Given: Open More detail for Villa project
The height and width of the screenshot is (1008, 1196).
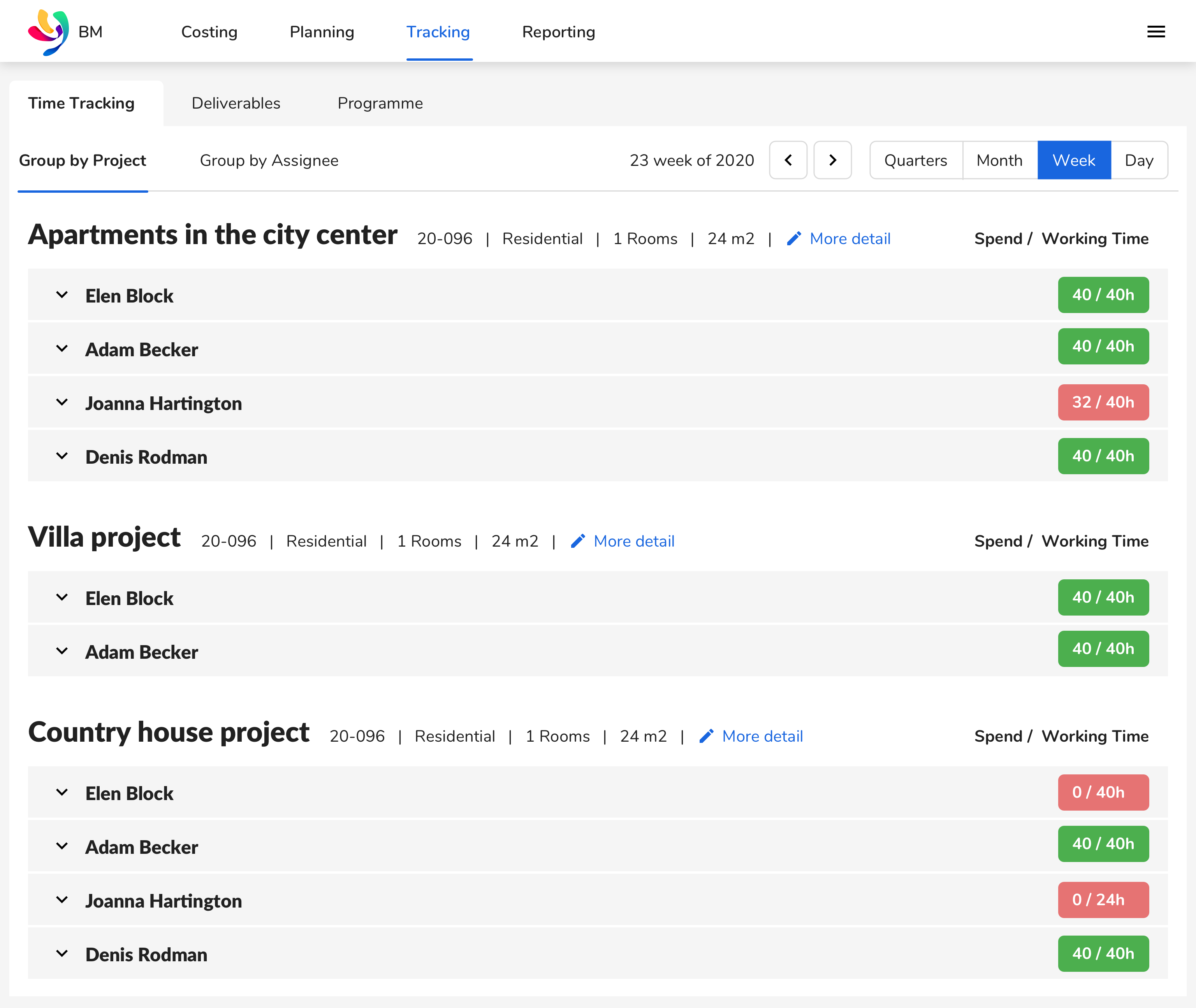Looking at the screenshot, I should 633,540.
